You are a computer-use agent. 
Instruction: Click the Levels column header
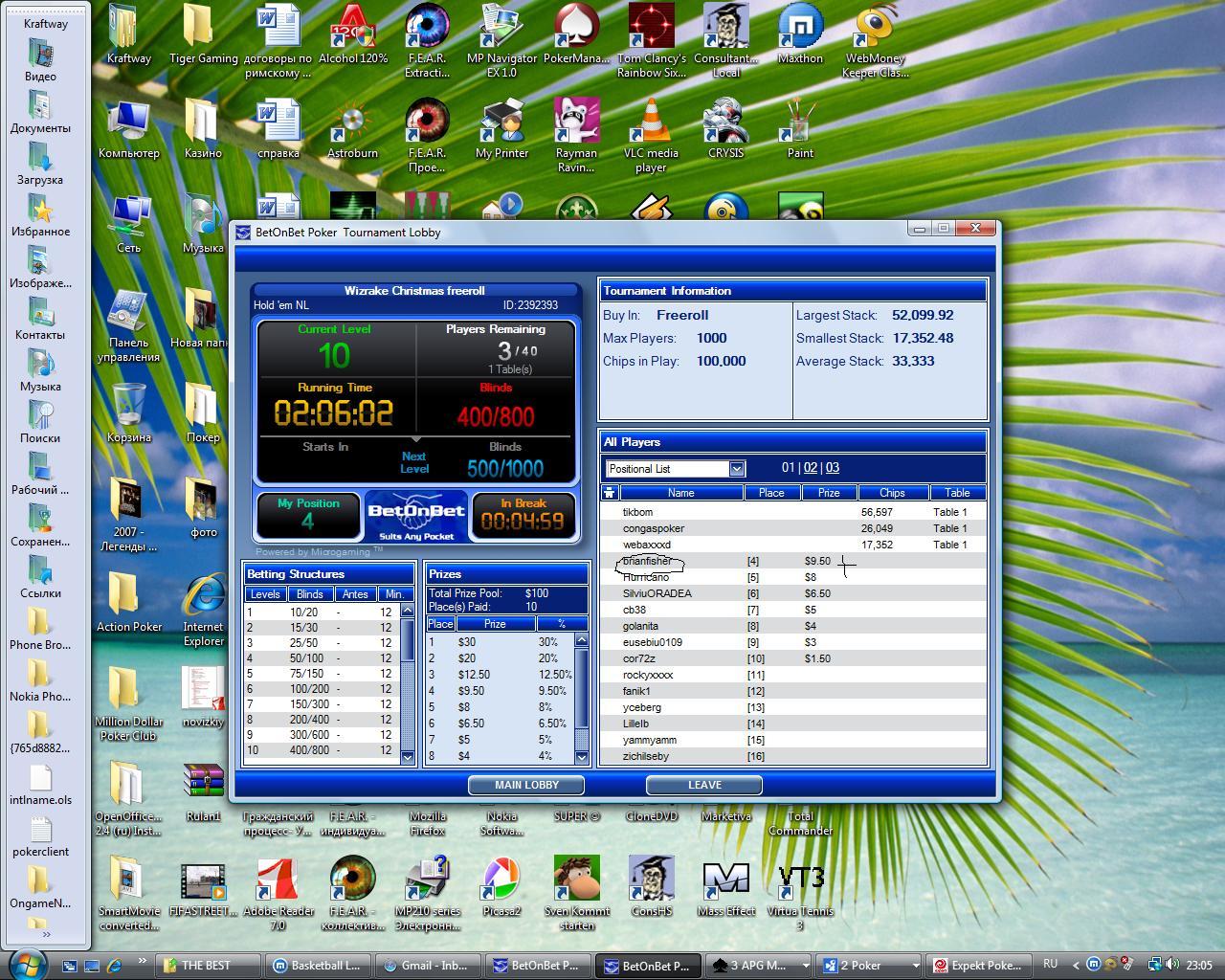pos(265,594)
